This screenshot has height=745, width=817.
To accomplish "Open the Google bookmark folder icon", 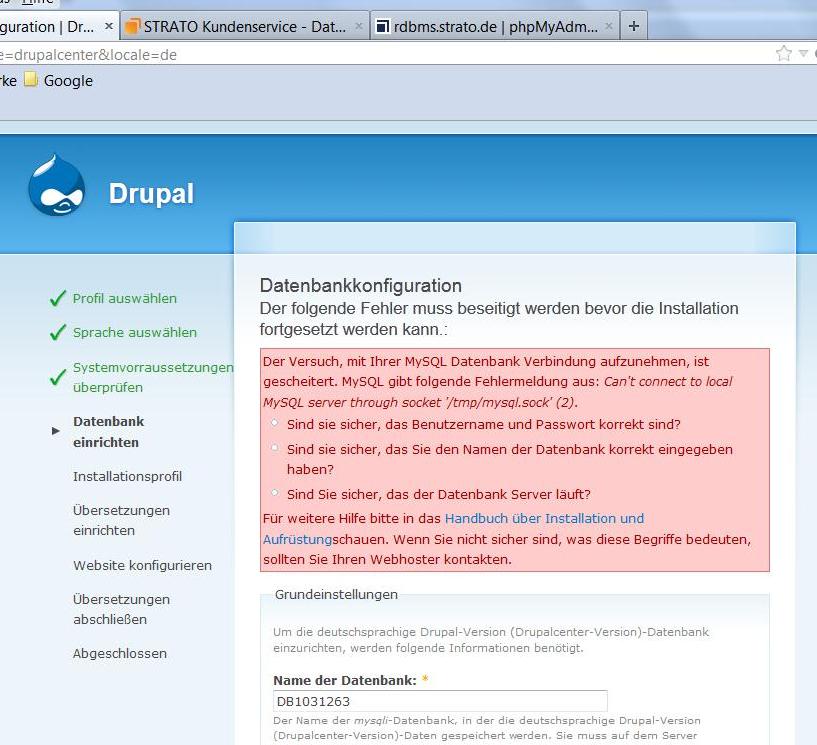I will coord(31,80).
